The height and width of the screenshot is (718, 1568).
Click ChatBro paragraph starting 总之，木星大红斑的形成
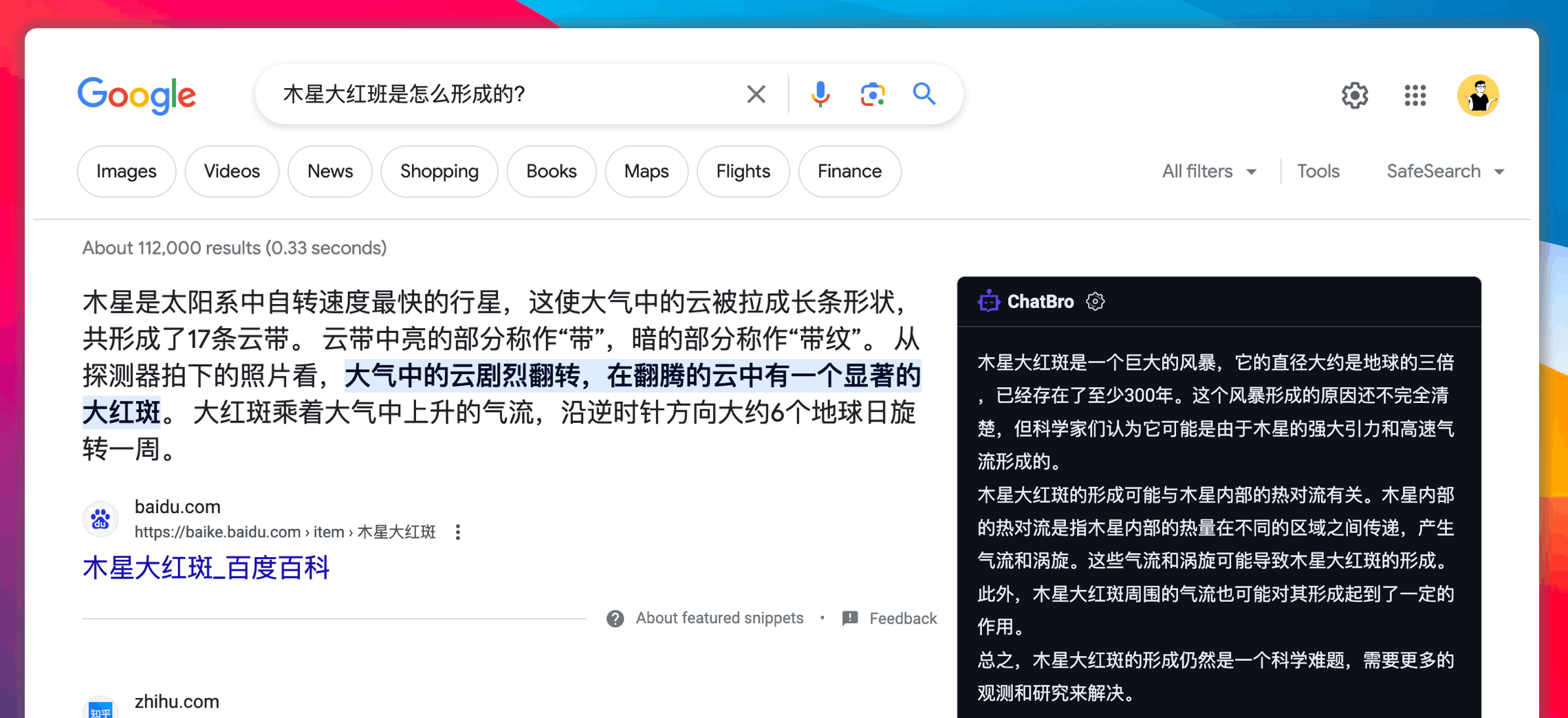[x=1215, y=677]
